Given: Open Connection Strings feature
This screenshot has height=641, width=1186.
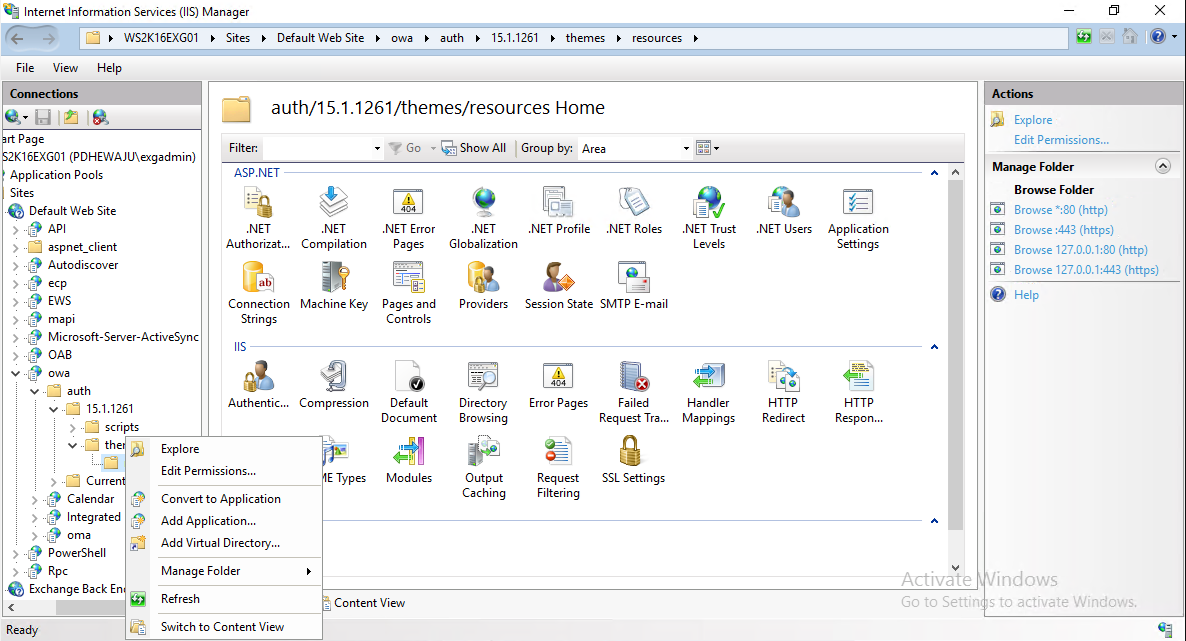Looking at the screenshot, I should [x=259, y=293].
